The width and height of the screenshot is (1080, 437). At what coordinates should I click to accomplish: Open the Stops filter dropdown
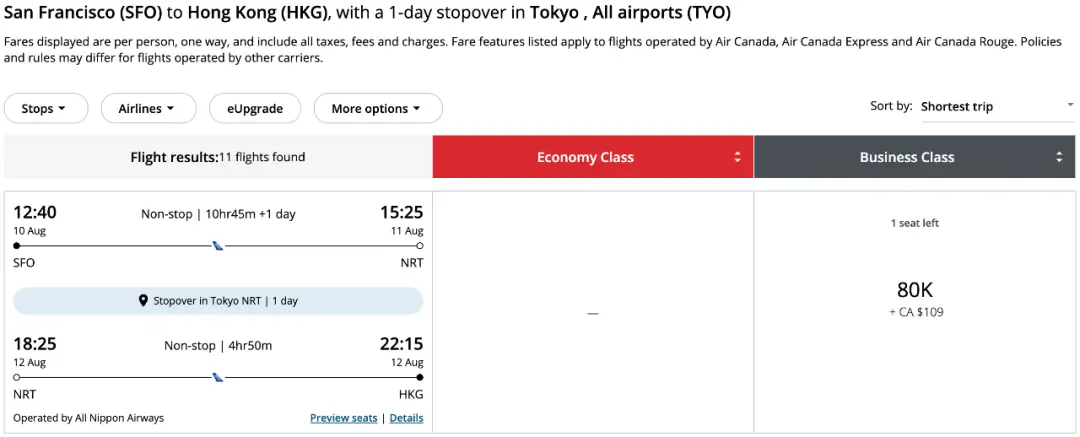pyautogui.click(x=46, y=108)
